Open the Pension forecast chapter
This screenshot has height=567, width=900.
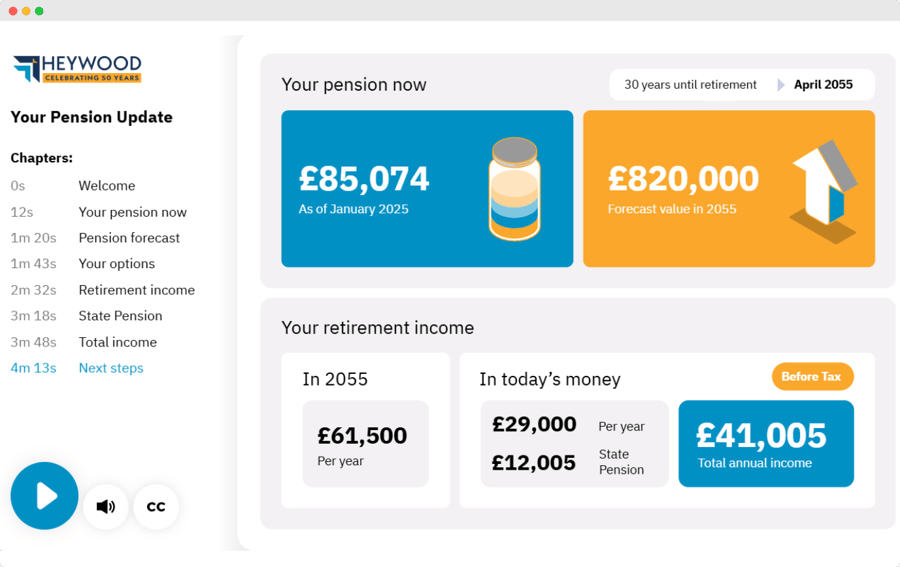pyautogui.click(x=129, y=238)
